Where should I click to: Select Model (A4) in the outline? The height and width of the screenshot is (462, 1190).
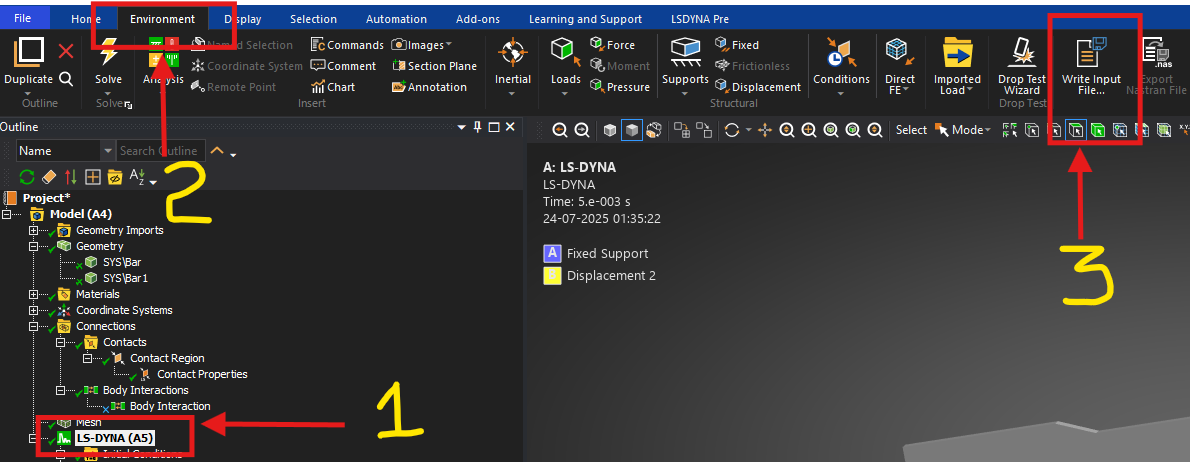click(80, 214)
